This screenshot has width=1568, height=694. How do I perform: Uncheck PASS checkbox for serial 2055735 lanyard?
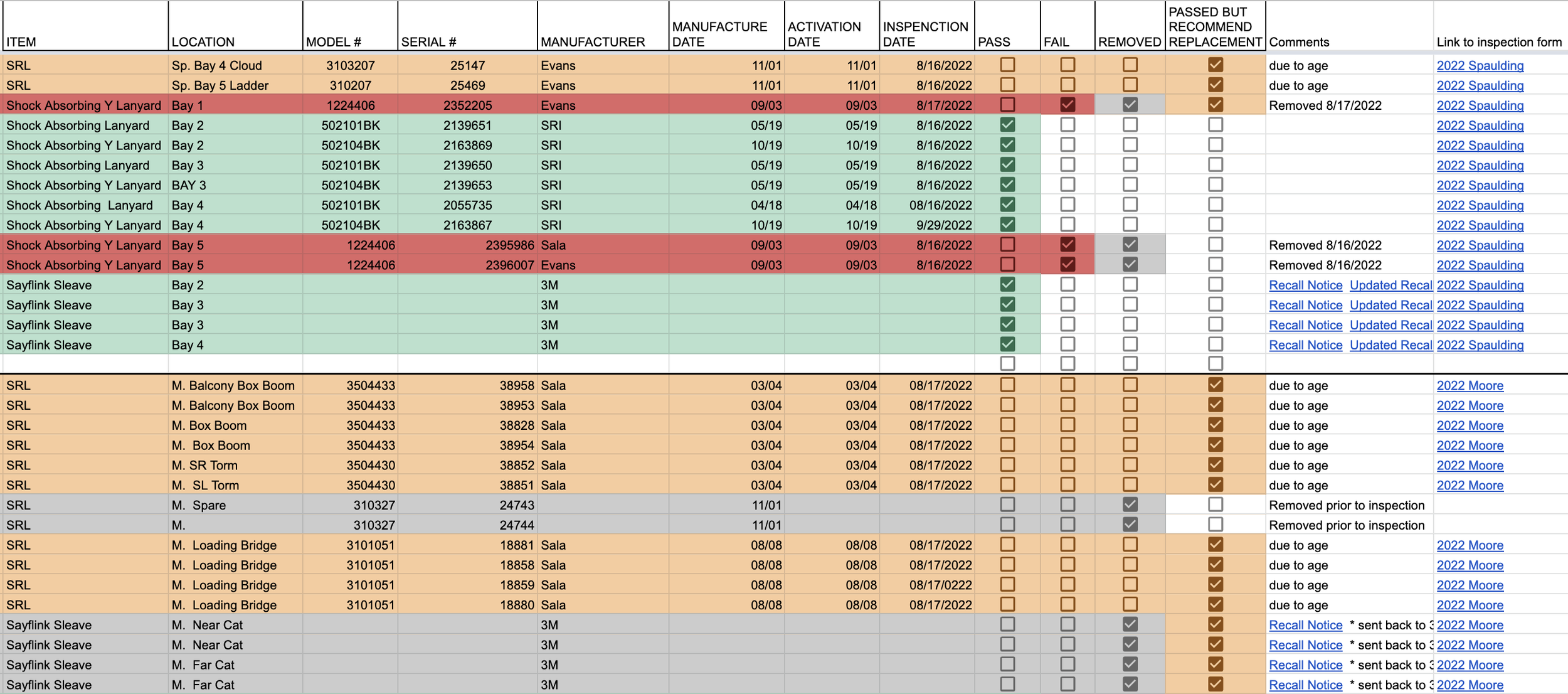[x=1007, y=205]
